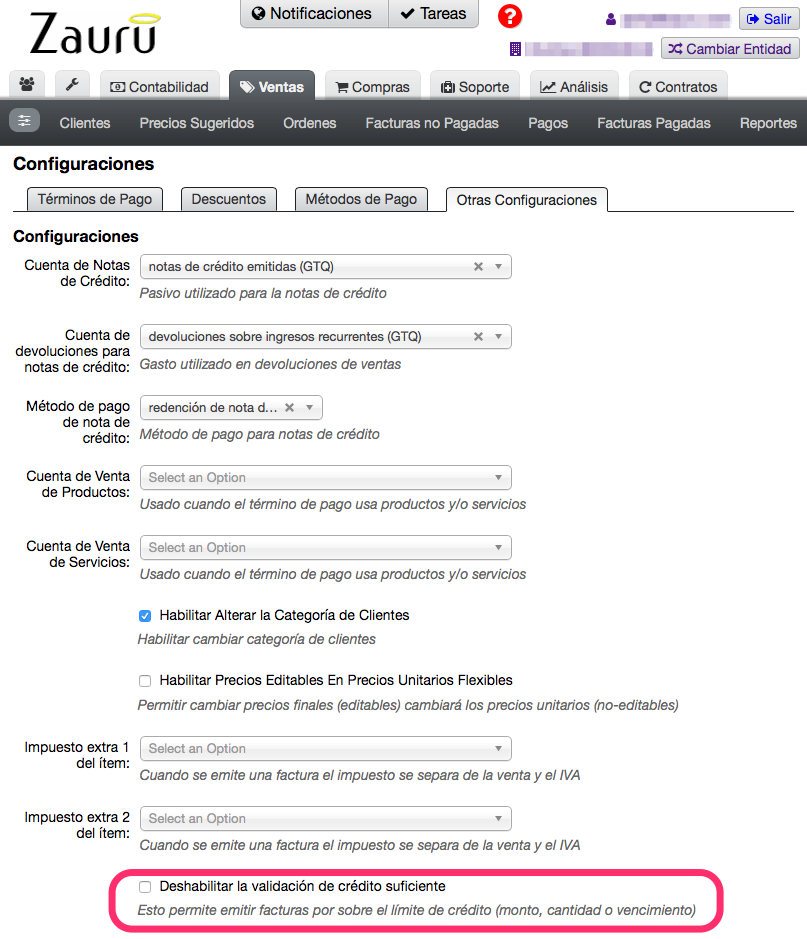Open Impuesto extra 2 del ítem dropdown
This screenshot has width=807, height=939.
[x=326, y=819]
